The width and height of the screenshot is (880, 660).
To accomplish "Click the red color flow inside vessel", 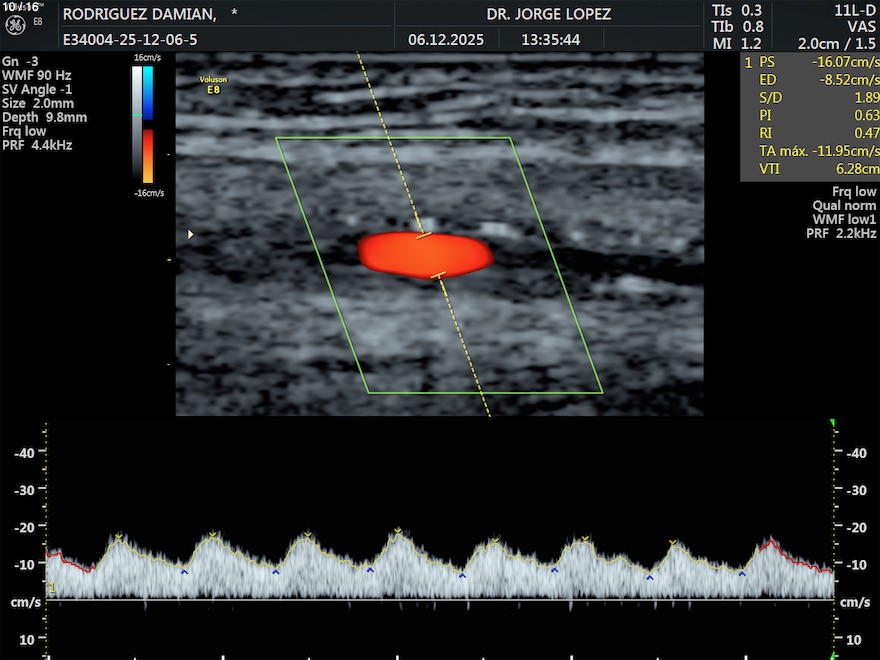I will [x=425, y=254].
